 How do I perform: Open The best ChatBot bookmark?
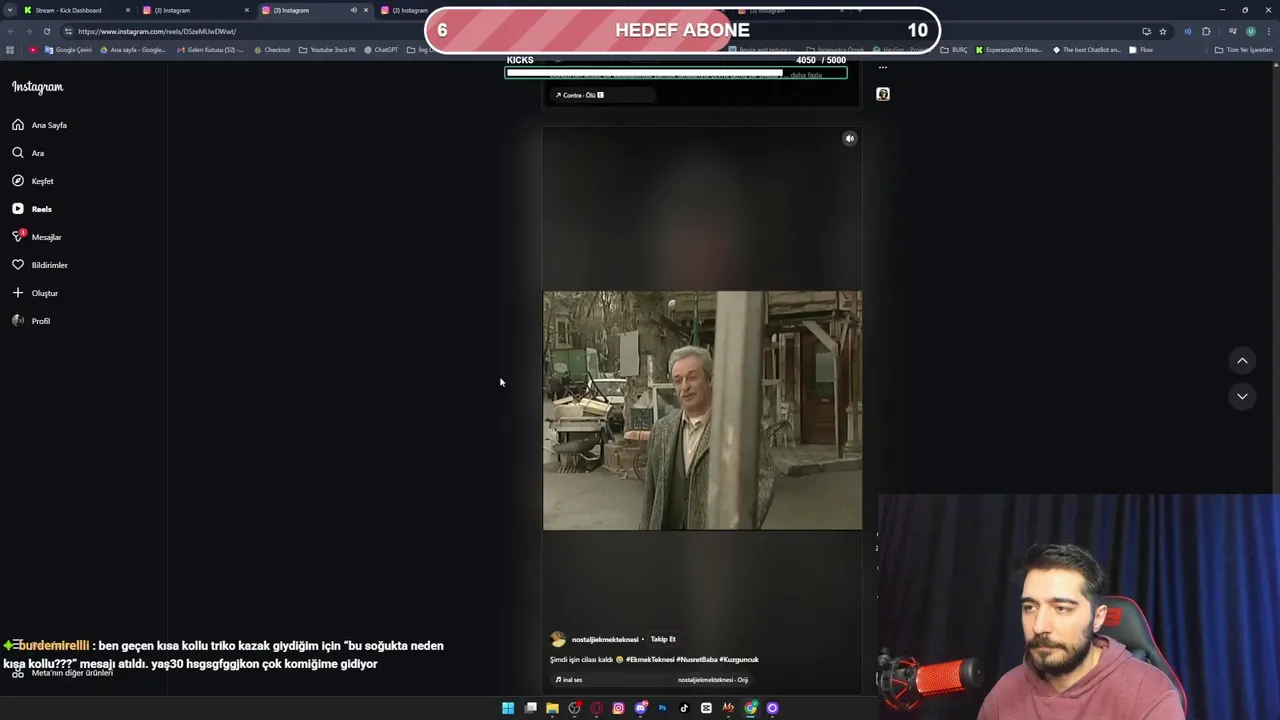[1087, 50]
